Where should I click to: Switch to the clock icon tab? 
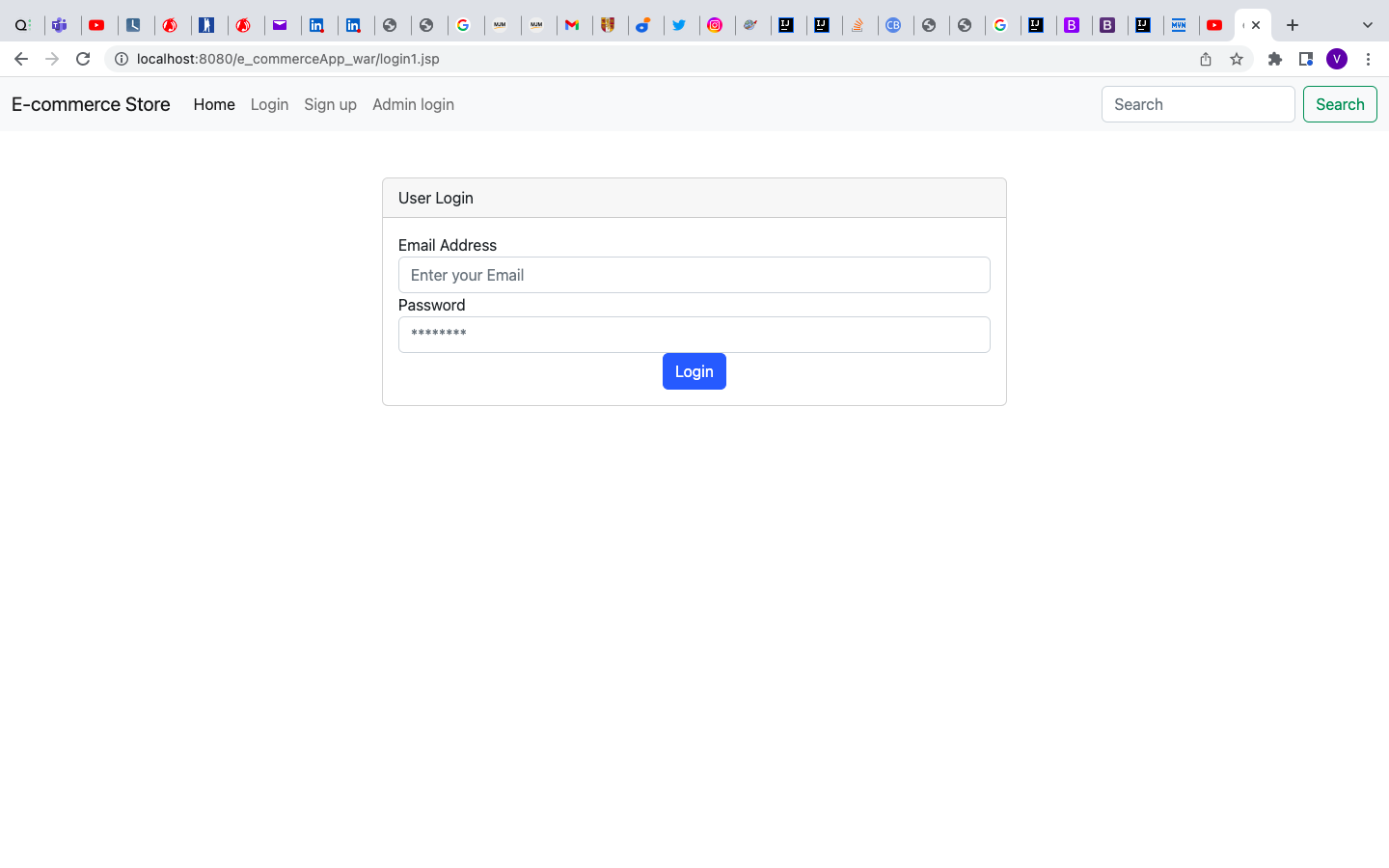click(133, 25)
